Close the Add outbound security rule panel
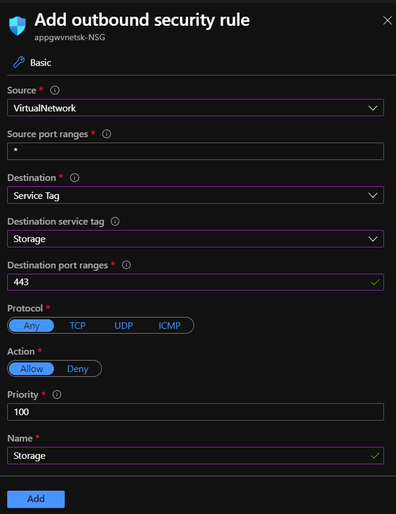Screen dimensions: 396x514 click(387, 21)
